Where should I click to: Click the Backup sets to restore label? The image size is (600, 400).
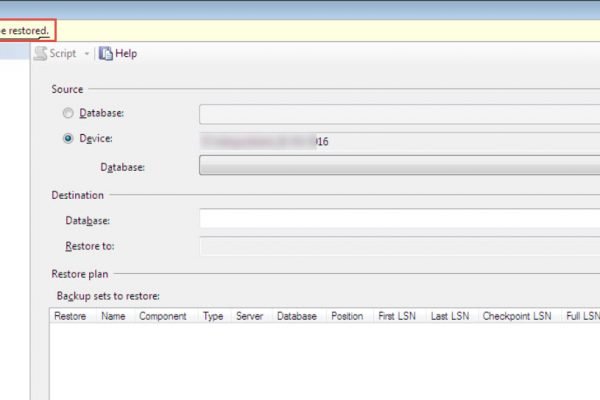108,296
